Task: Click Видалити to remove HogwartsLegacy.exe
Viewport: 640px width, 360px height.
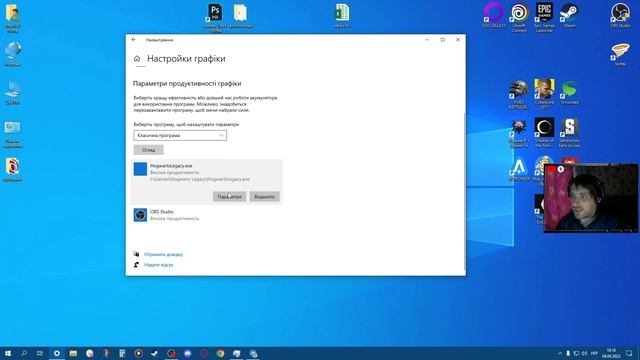Action: pyautogui.click(x=264, y=197)
